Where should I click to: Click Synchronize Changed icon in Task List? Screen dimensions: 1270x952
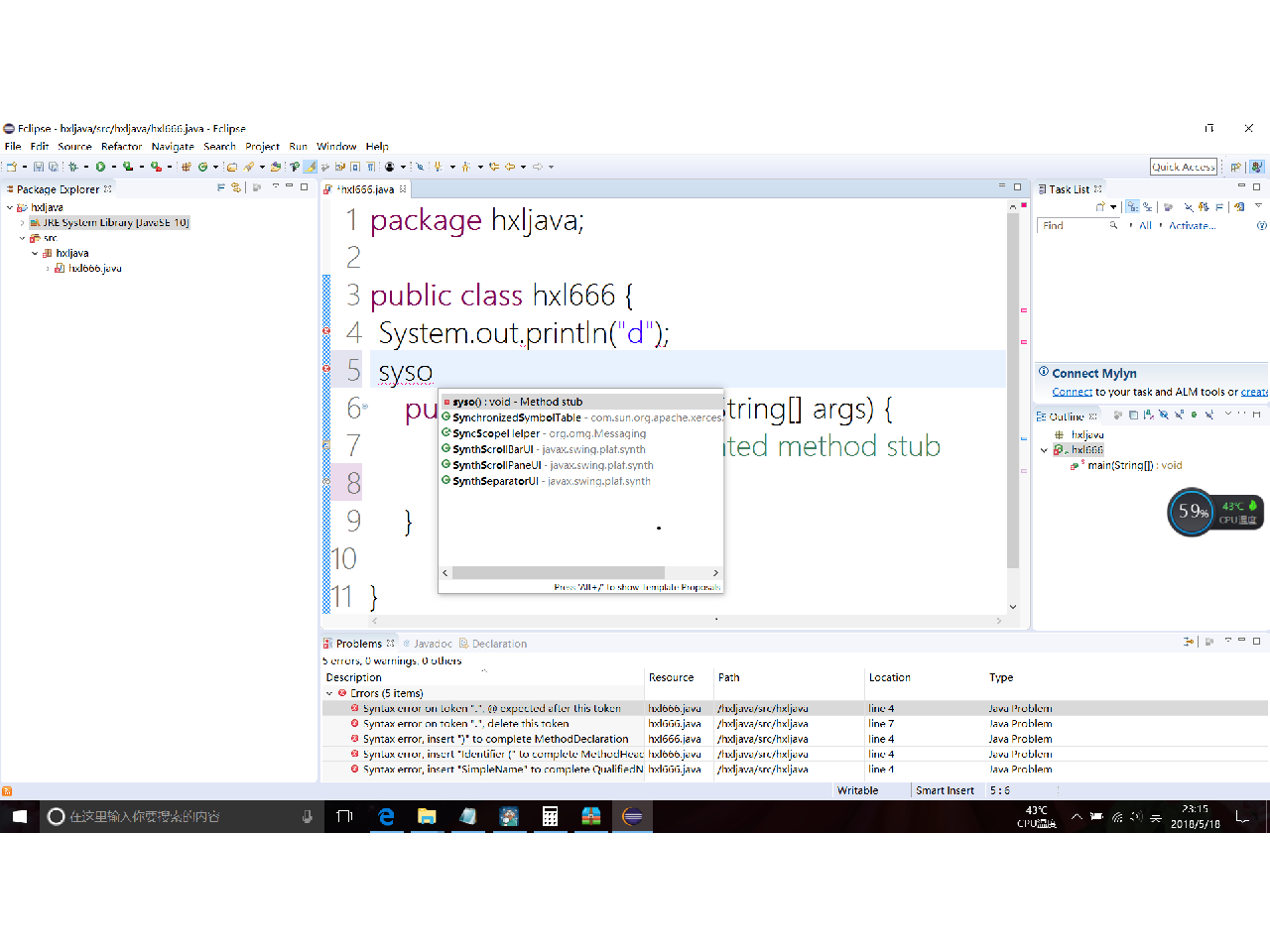coord(1240,206)
